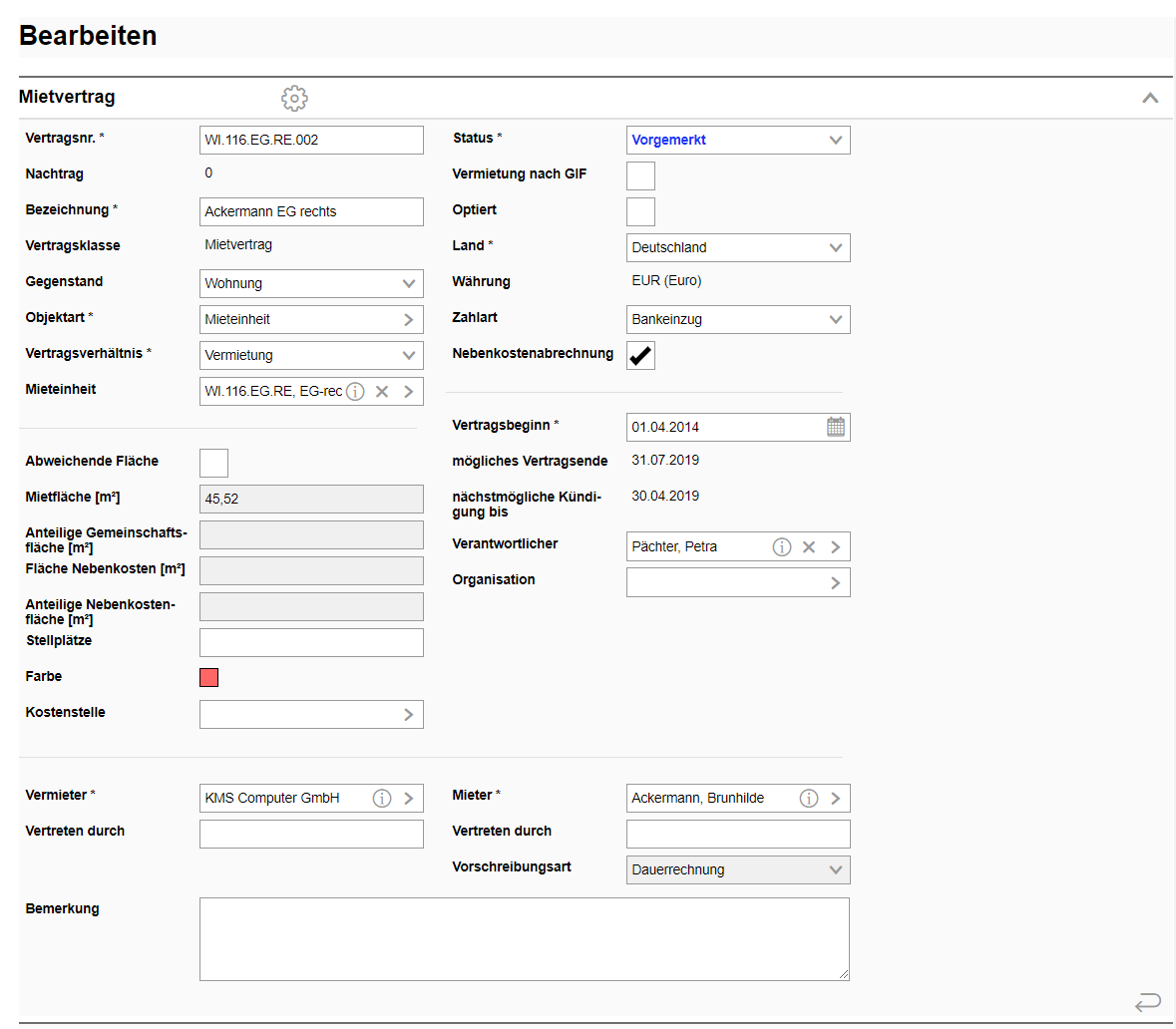Click into the Bemerkung text area
Viewport: 1176px width, 1029px height.
[524, 938]
